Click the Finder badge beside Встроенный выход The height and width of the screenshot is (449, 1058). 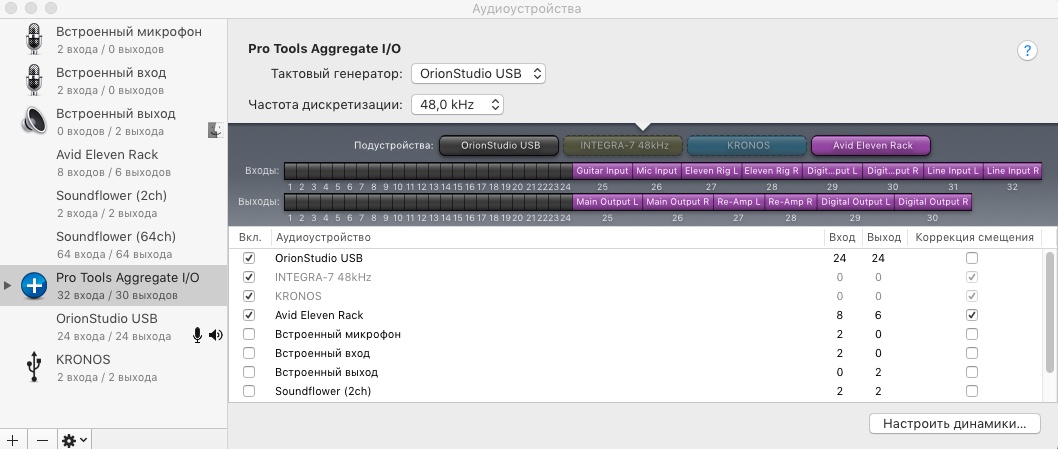click(215, 130)
